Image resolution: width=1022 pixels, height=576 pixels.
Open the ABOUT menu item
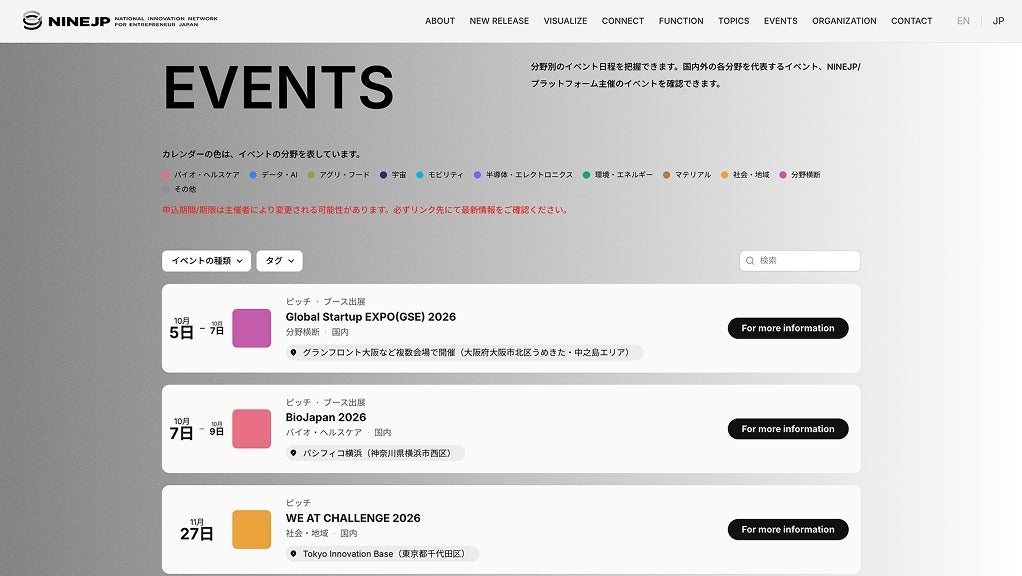tap(440, 21)
